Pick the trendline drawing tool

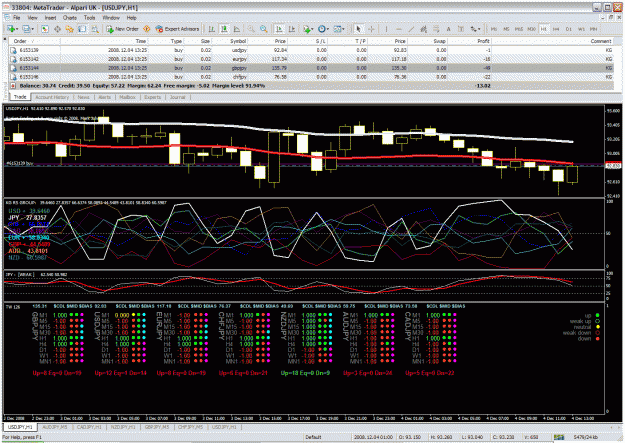[411, 29]
